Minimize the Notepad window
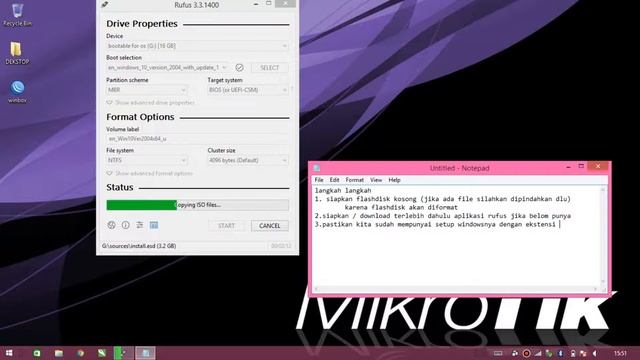640x360 pixels. [568, 167]
